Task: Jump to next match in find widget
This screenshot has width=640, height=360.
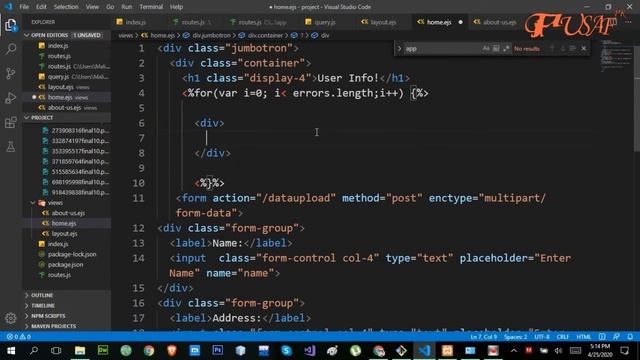Action: pyautogui.click(x=562, y=49)
